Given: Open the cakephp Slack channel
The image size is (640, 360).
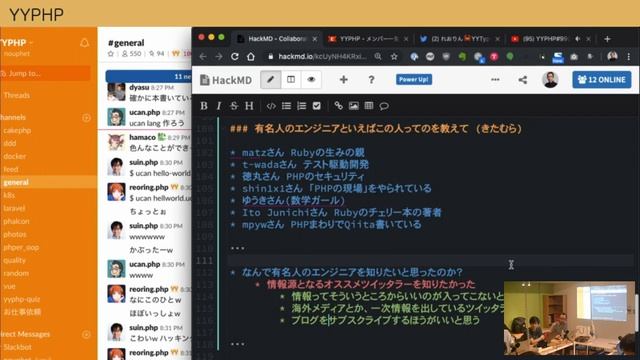Looking at the screenshot, I should click(17, 131).
